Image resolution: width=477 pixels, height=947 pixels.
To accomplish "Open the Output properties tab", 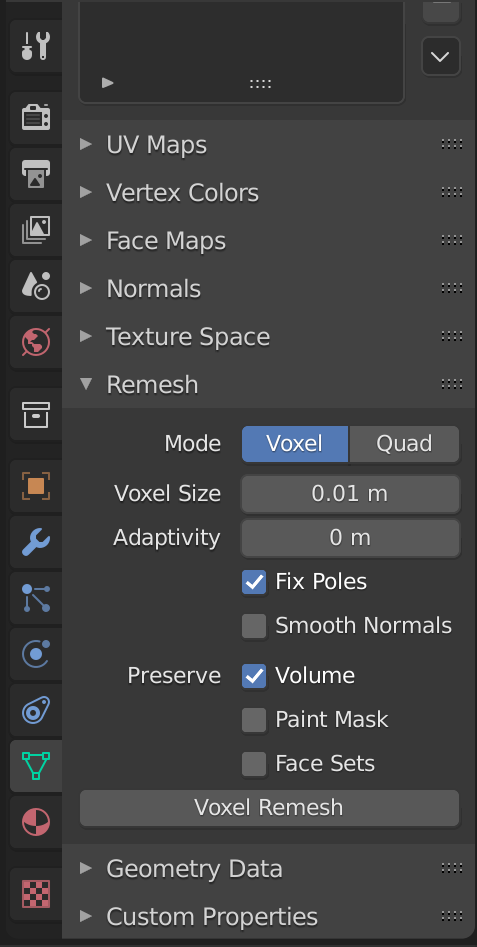I will pyautogui.click(x=36, y=173).
